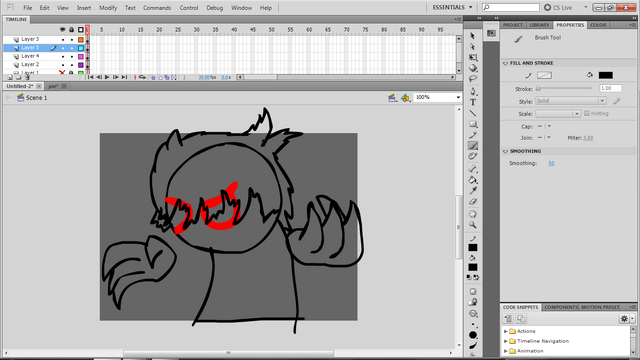The image size is (640, 360).
Task: Toggle visibility dot of Layer 3
Action: [63, 40]
